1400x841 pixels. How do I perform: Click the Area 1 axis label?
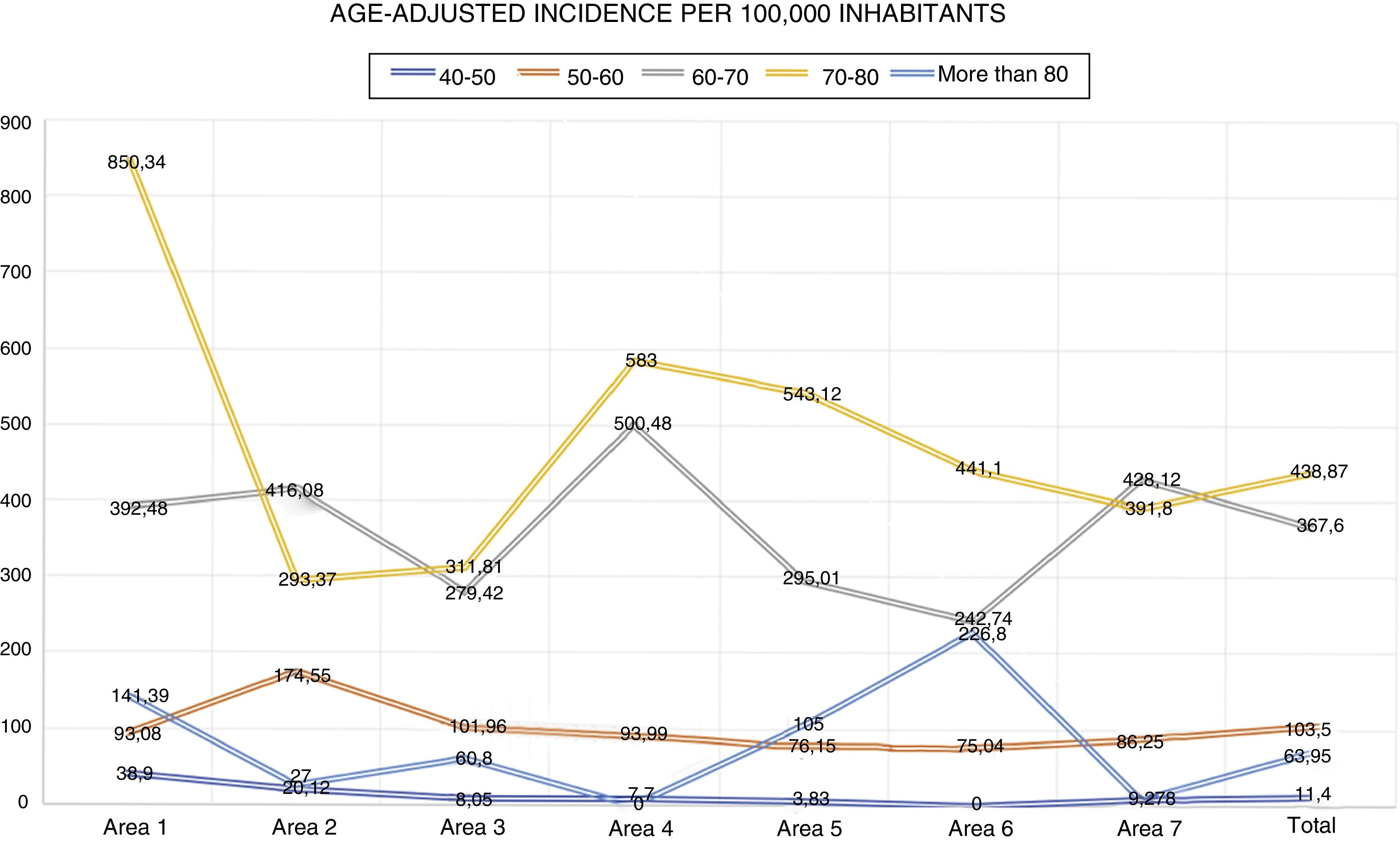(x=135, y=827)
